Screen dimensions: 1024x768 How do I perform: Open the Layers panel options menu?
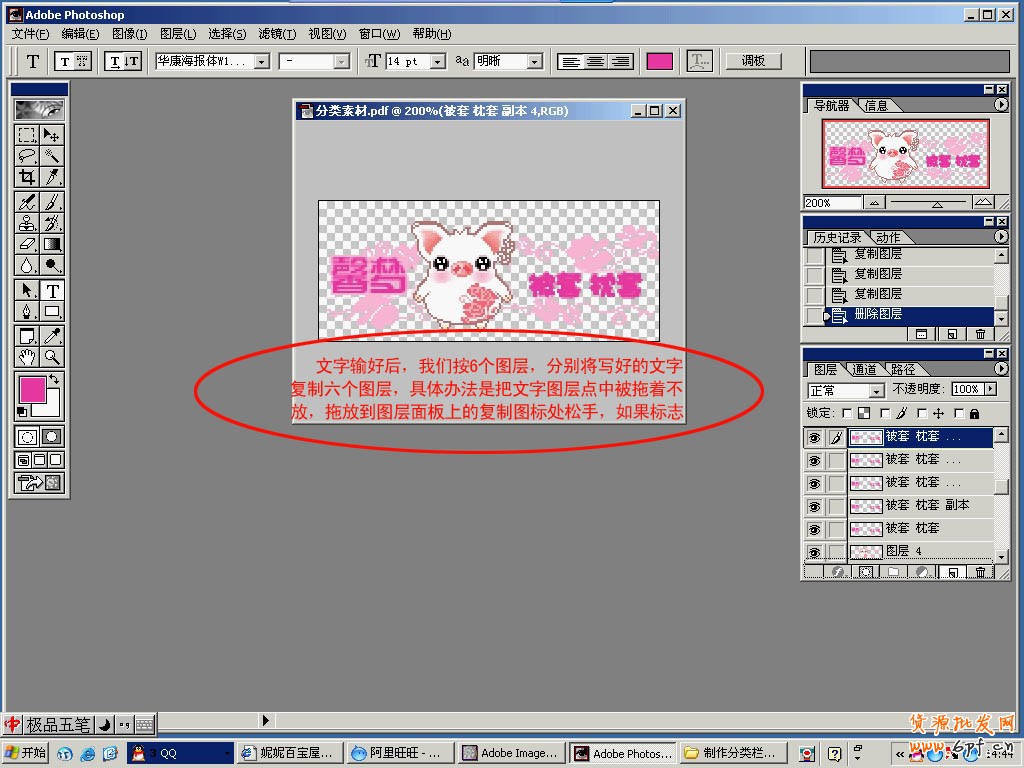1000,368
